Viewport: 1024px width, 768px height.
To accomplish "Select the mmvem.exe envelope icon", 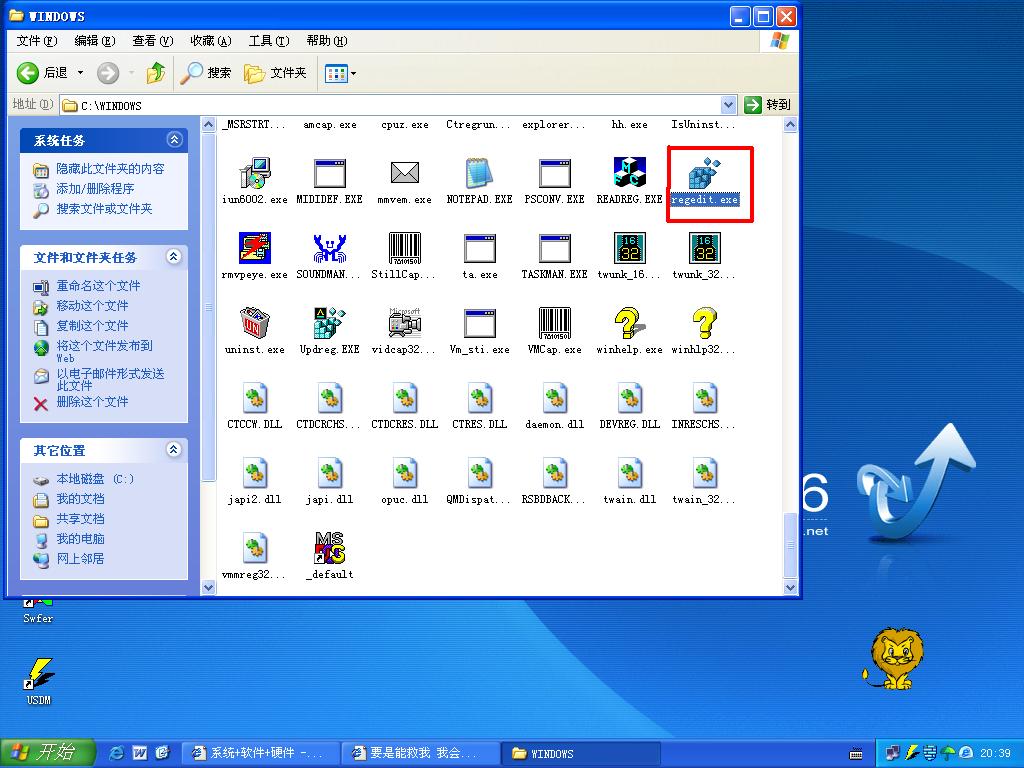I will click(404, 173).
